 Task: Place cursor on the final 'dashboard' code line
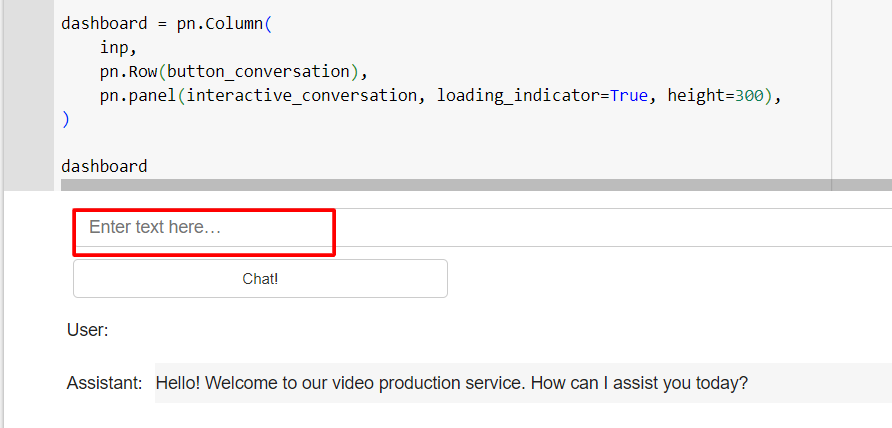pyautogui.click(x=104, y=167)
